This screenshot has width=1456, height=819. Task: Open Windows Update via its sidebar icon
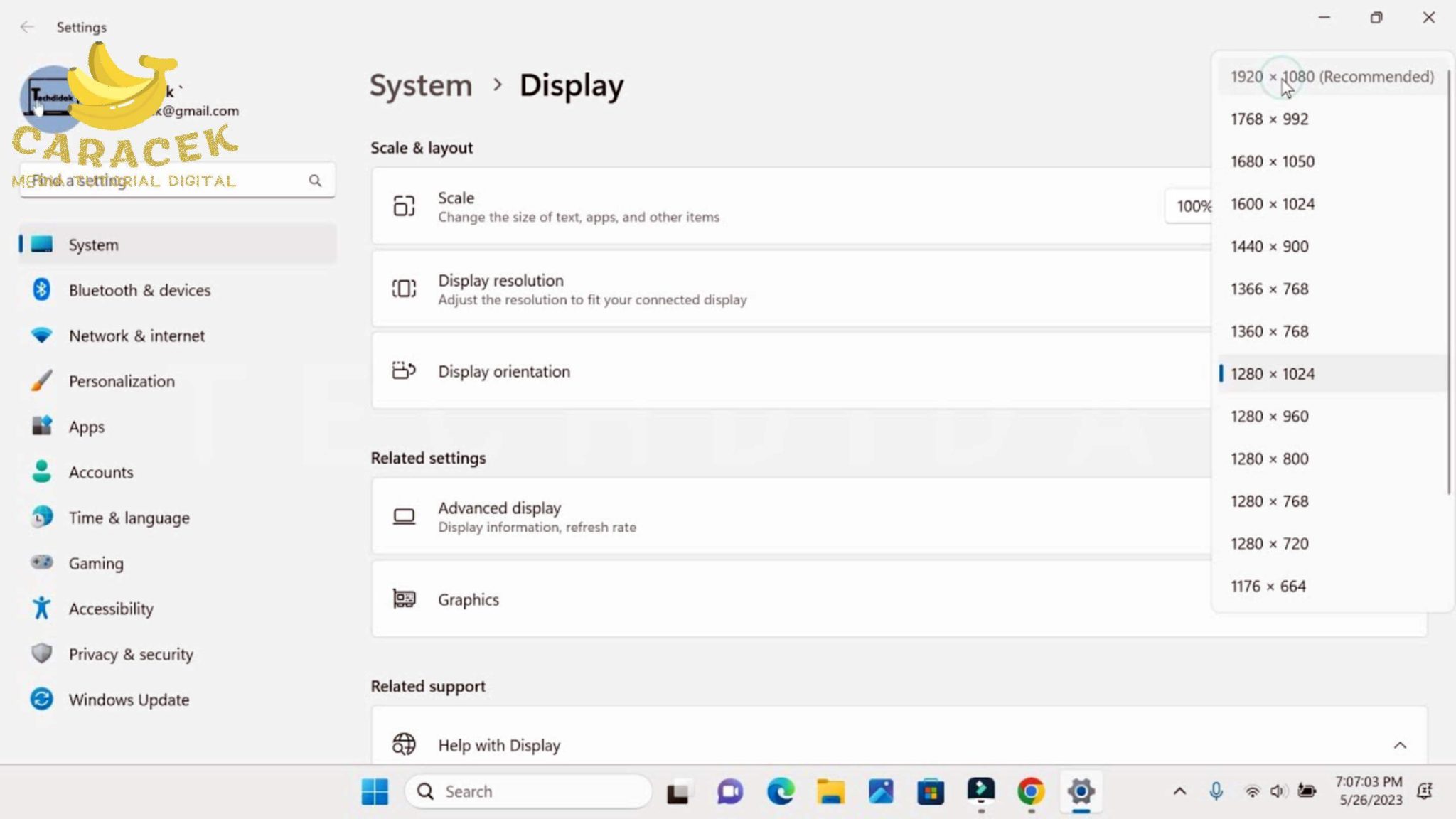tap(43, 700)
